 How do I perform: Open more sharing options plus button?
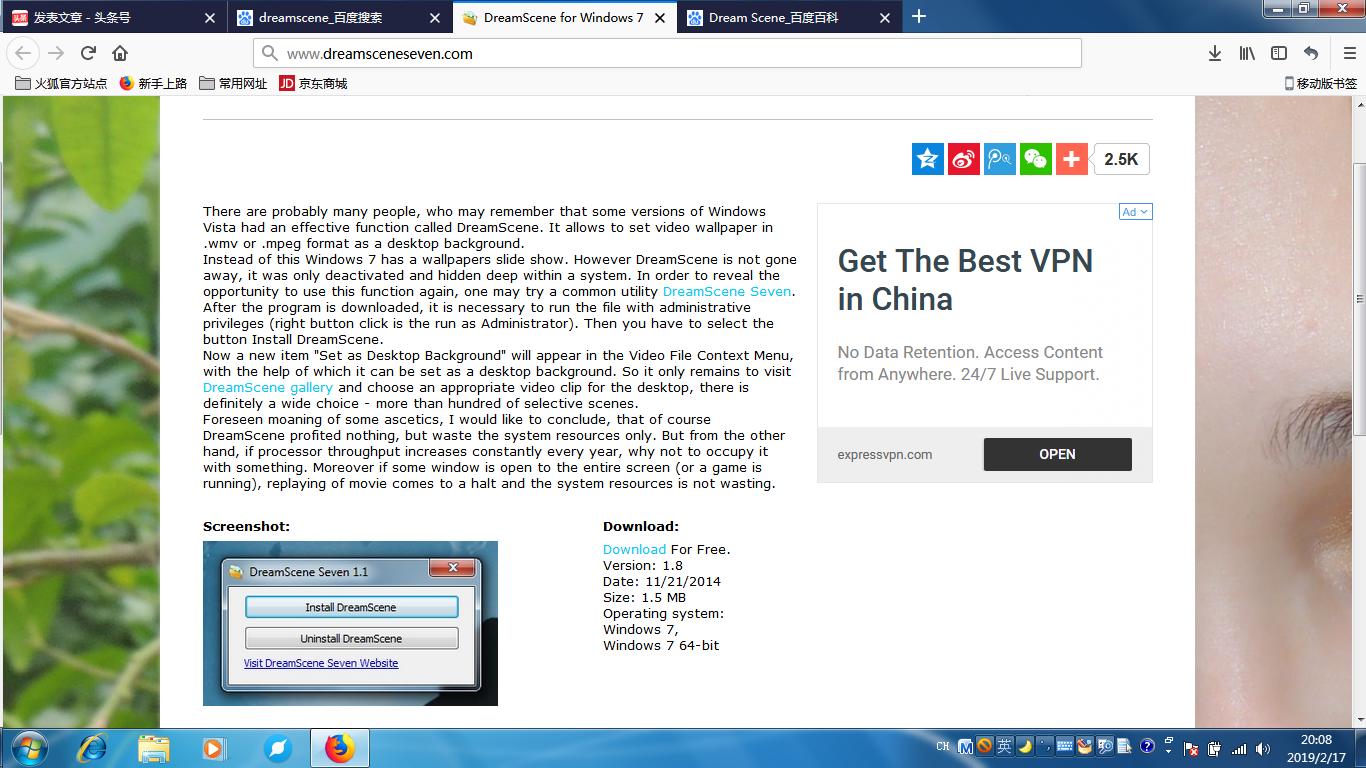click(x=1072, y=159)
